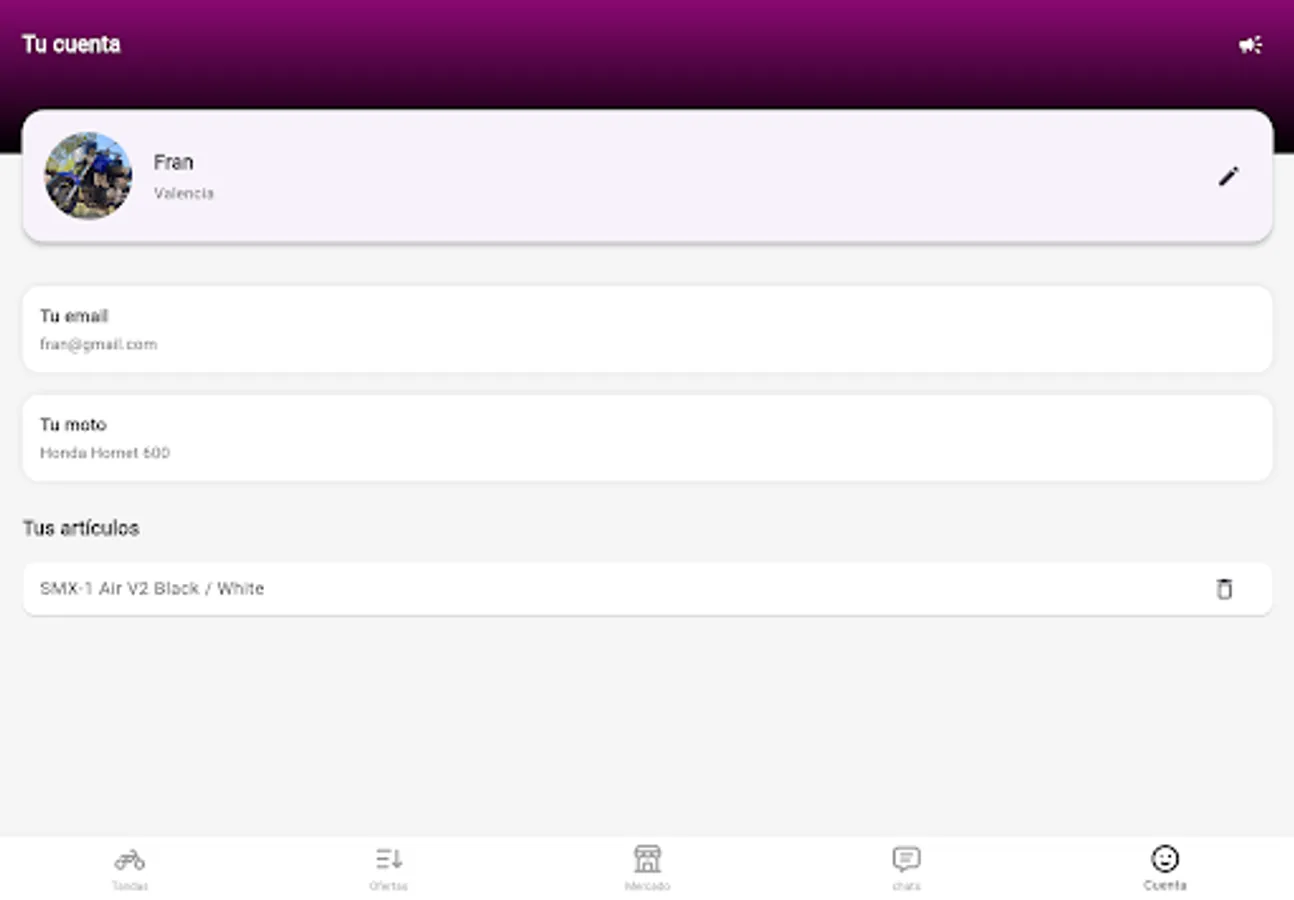Select the username Fran
1294x900 pixels.
click(174, 161)
